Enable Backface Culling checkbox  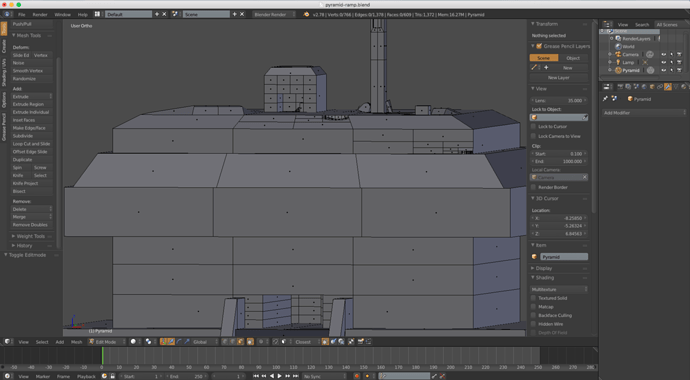(x=533, y=315)
